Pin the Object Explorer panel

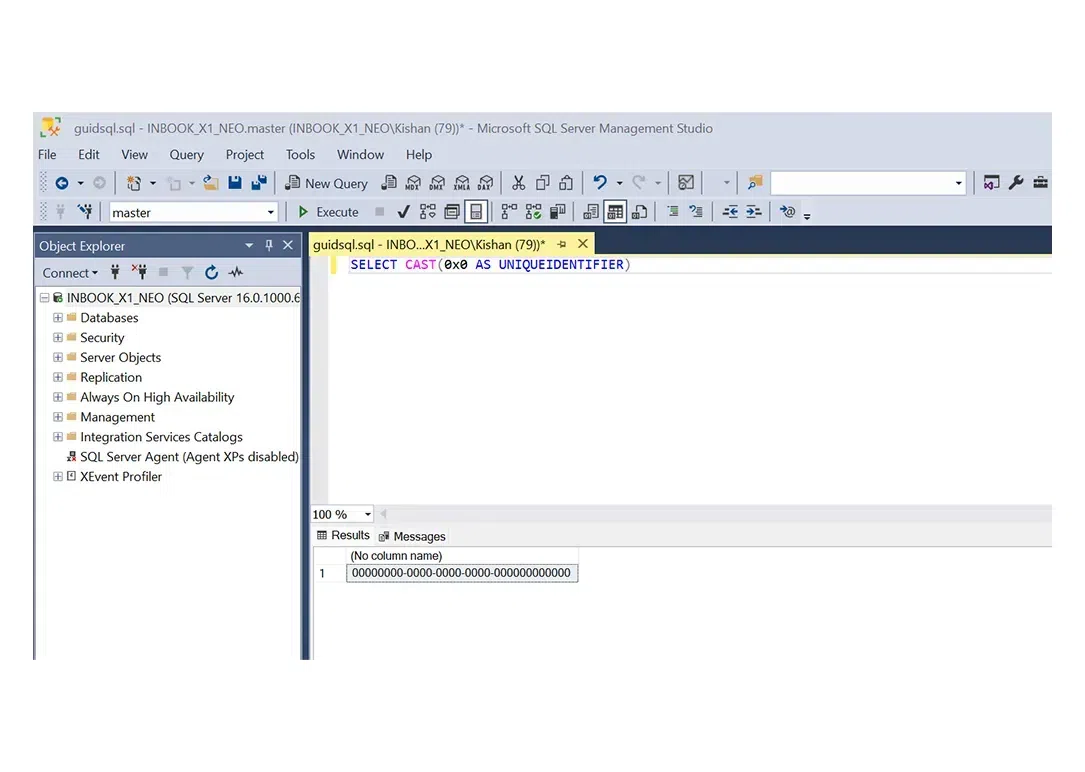268,245
